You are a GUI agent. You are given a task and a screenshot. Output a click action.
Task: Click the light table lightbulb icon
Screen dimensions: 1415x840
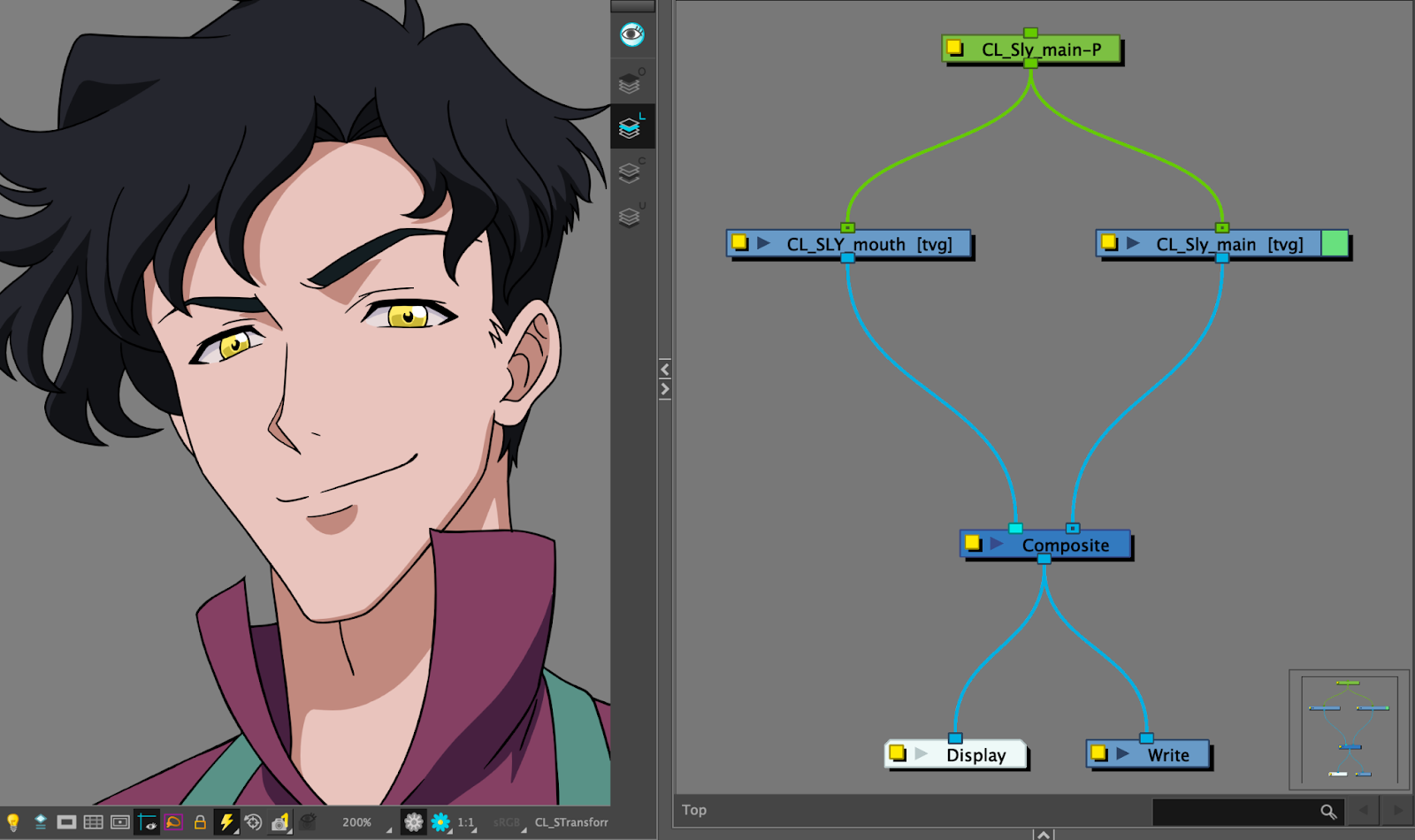coord(13,822)
